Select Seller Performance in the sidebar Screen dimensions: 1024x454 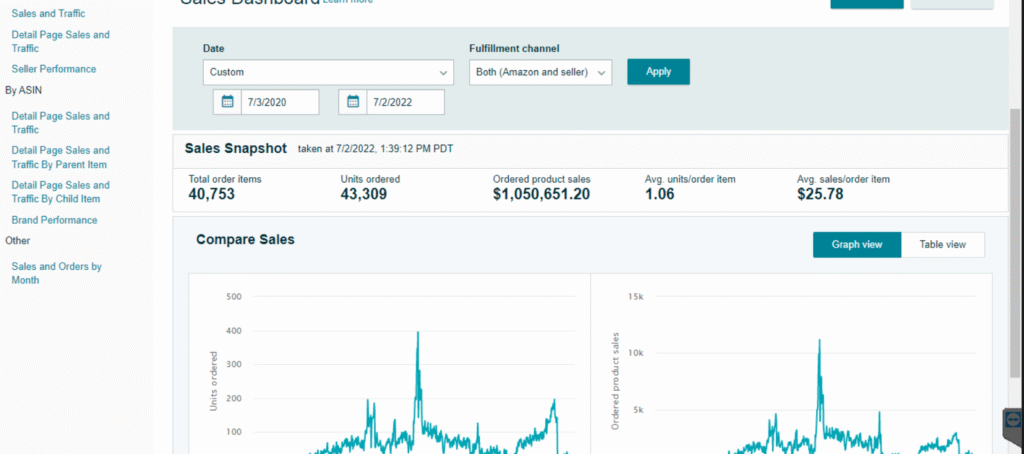pos(54,69)
